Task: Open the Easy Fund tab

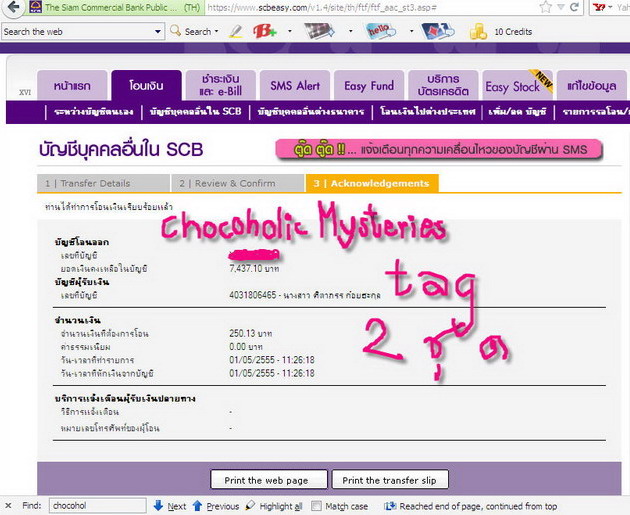Action: tap(369, 85)
